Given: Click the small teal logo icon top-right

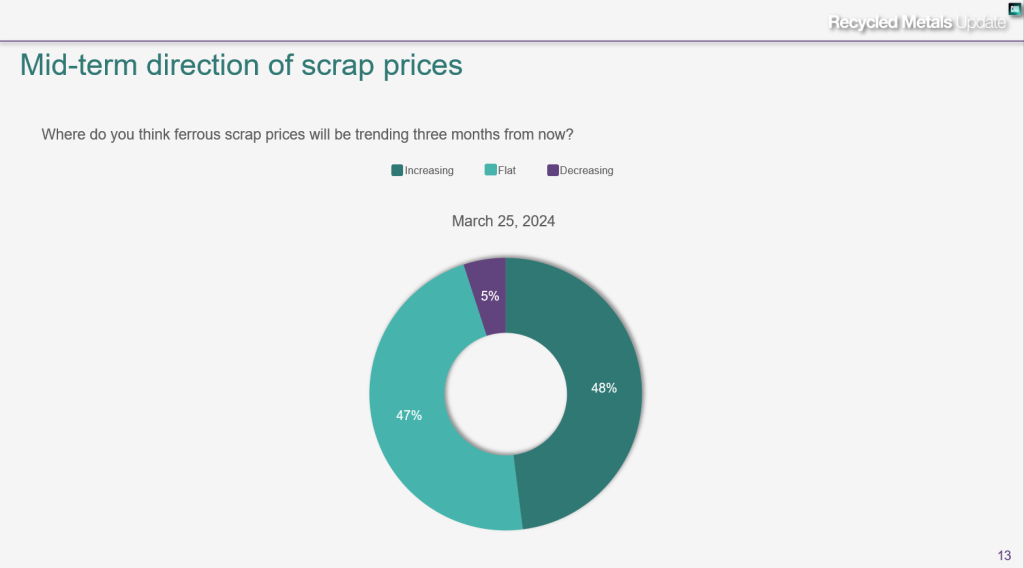Looking at the screenshot, I should click(1015, 10).
